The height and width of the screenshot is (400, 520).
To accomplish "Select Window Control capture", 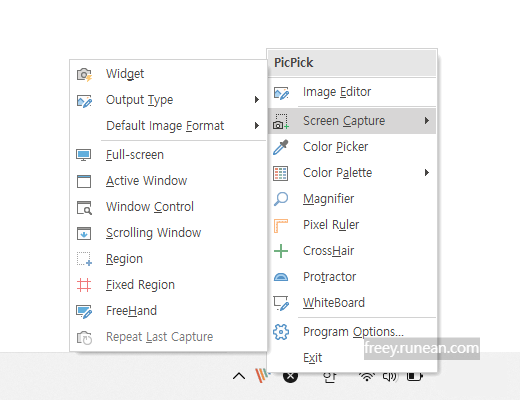I will [x=168, y=207].
